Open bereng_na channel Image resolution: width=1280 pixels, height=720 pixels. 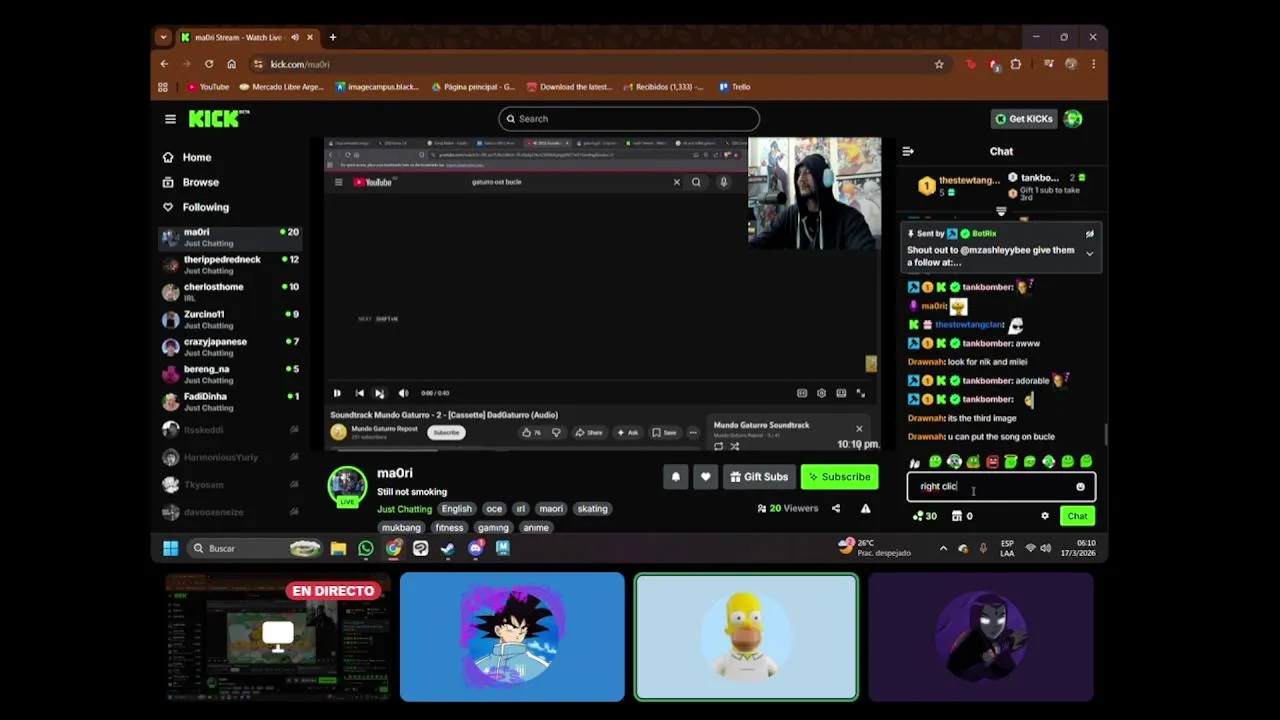pos(230,374)
